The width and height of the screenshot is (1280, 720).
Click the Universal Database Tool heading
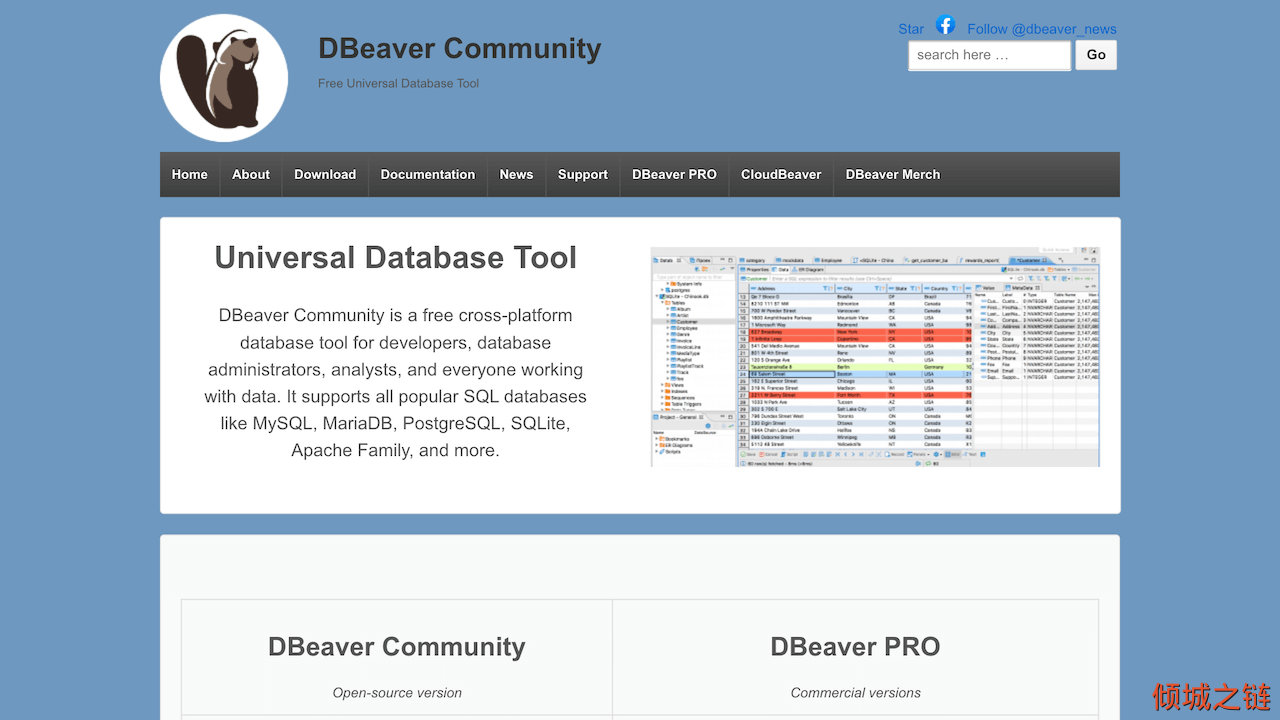coord(396,258)
